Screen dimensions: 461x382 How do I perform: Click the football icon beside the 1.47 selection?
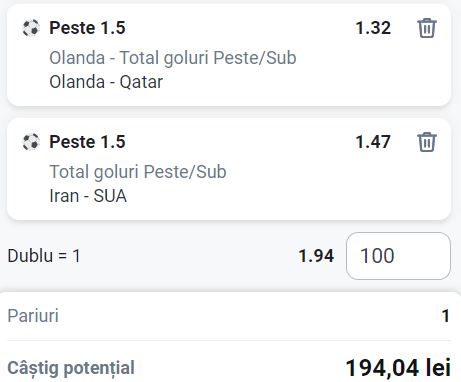click(x=31, y=142)
